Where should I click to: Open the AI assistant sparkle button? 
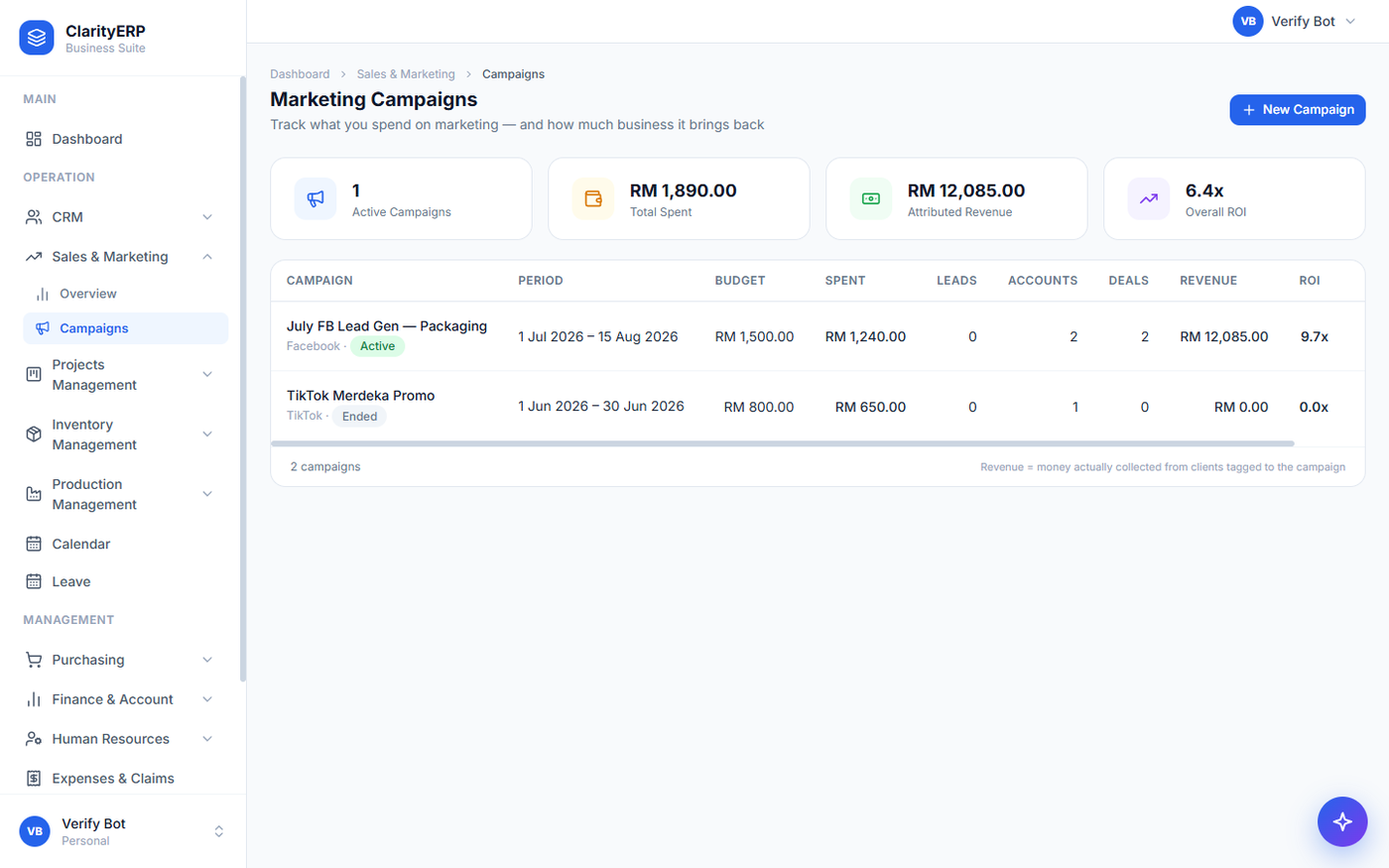(x=1342, y=821)
